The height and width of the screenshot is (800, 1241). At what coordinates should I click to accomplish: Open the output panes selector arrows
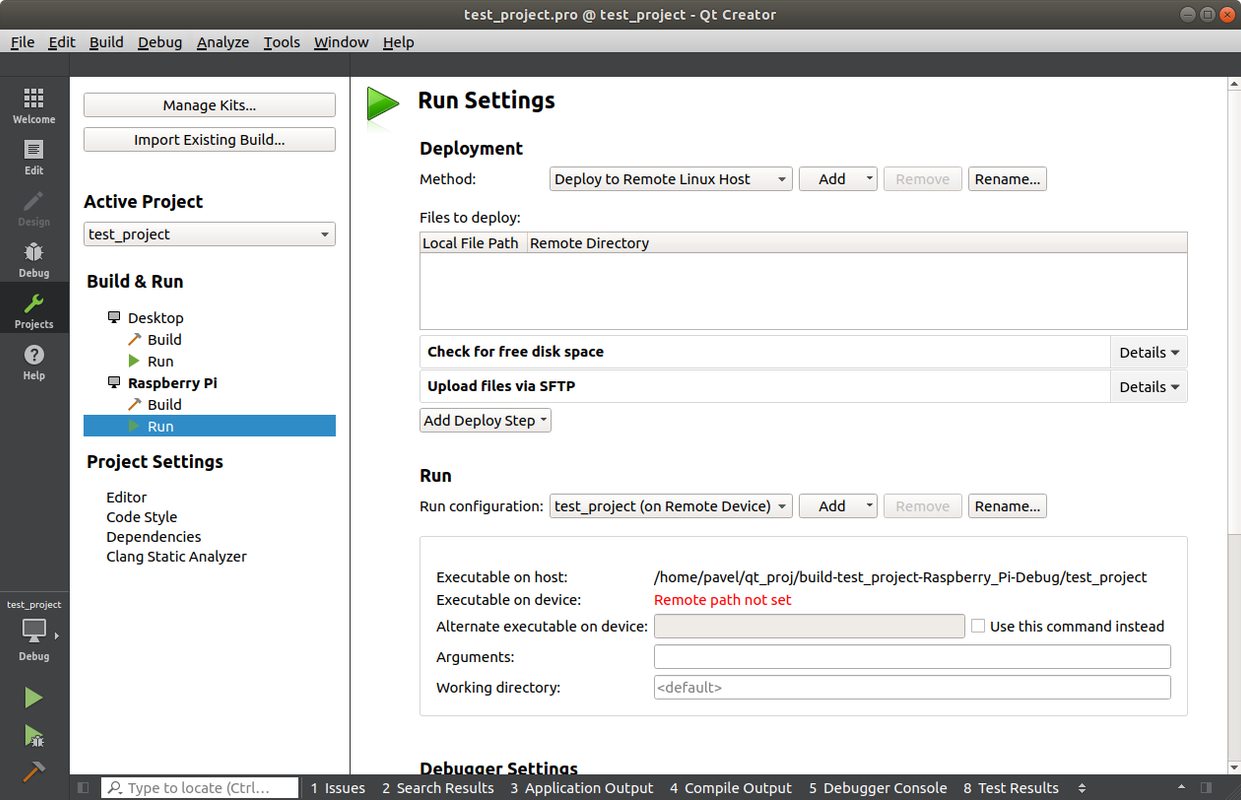1081,788
